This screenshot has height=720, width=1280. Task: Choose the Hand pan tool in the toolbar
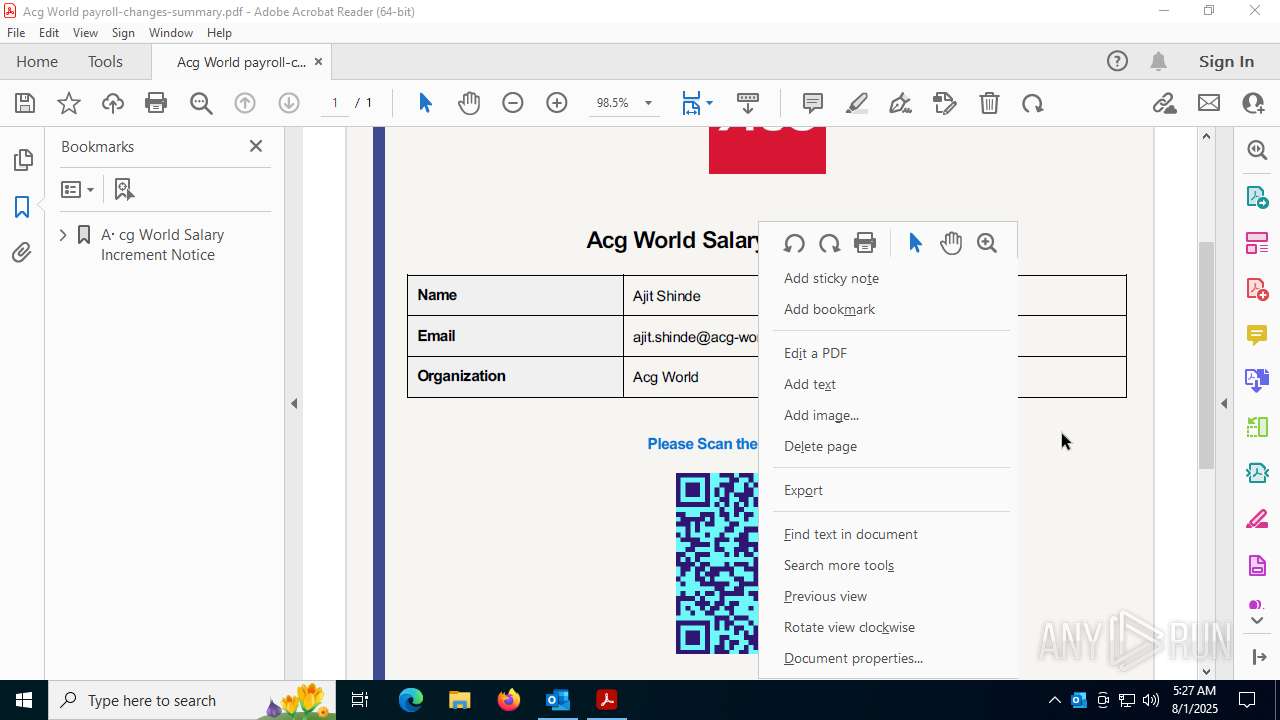469,103
